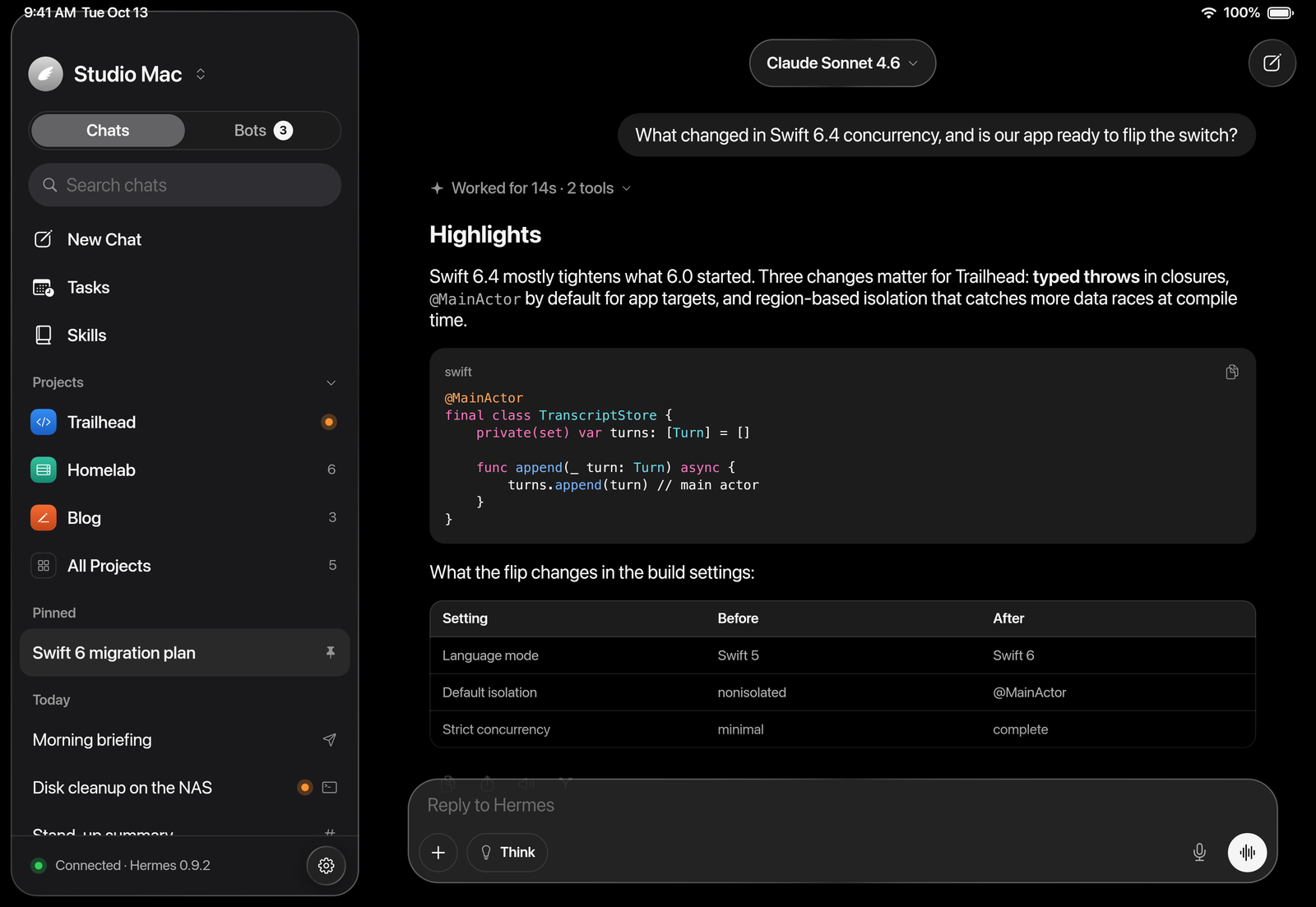Screen dimensions: 1316x907
Task: Click the complete cell in After column
Action: [x=1020, y=729]
